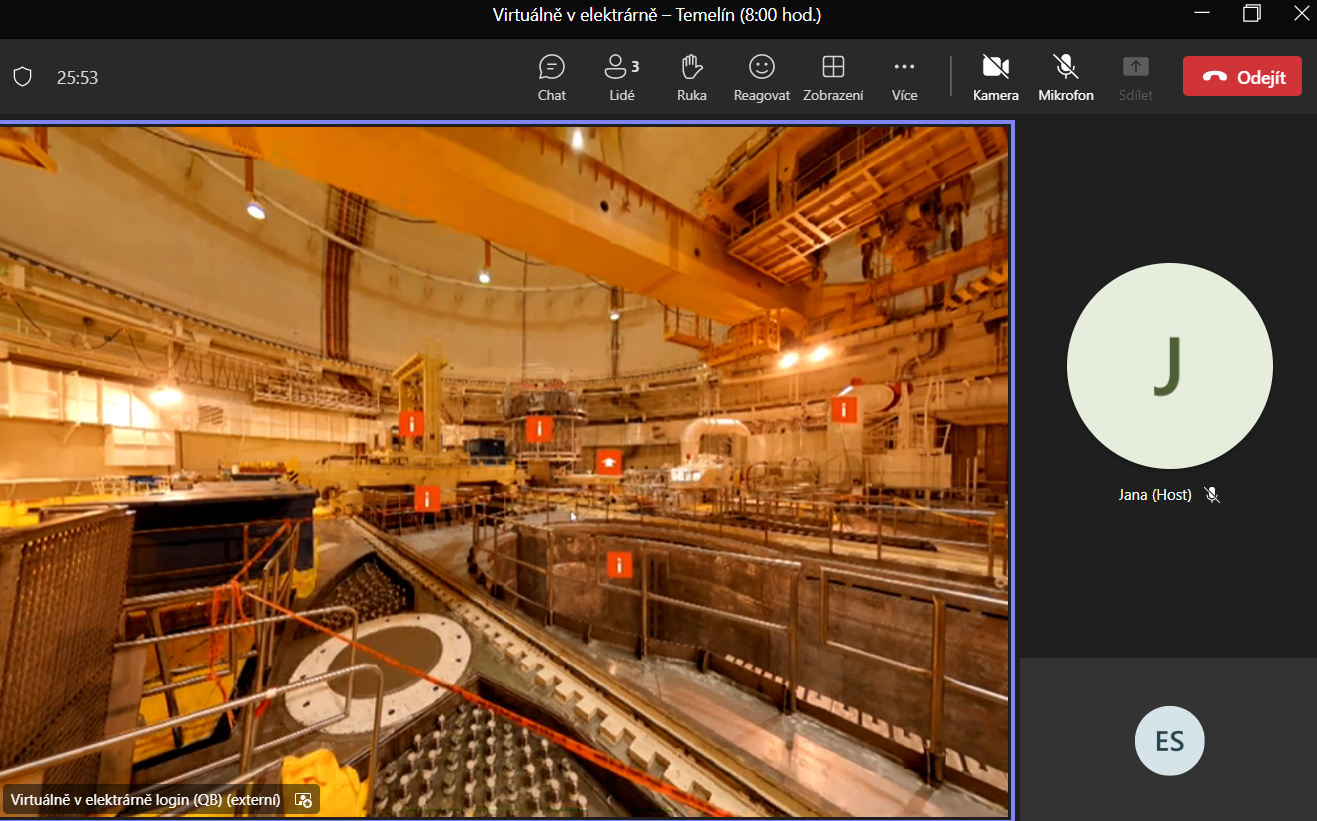Click the 25:53 meeting timer
Viewport: 1317px width, 821px height.
coord(77,77)
